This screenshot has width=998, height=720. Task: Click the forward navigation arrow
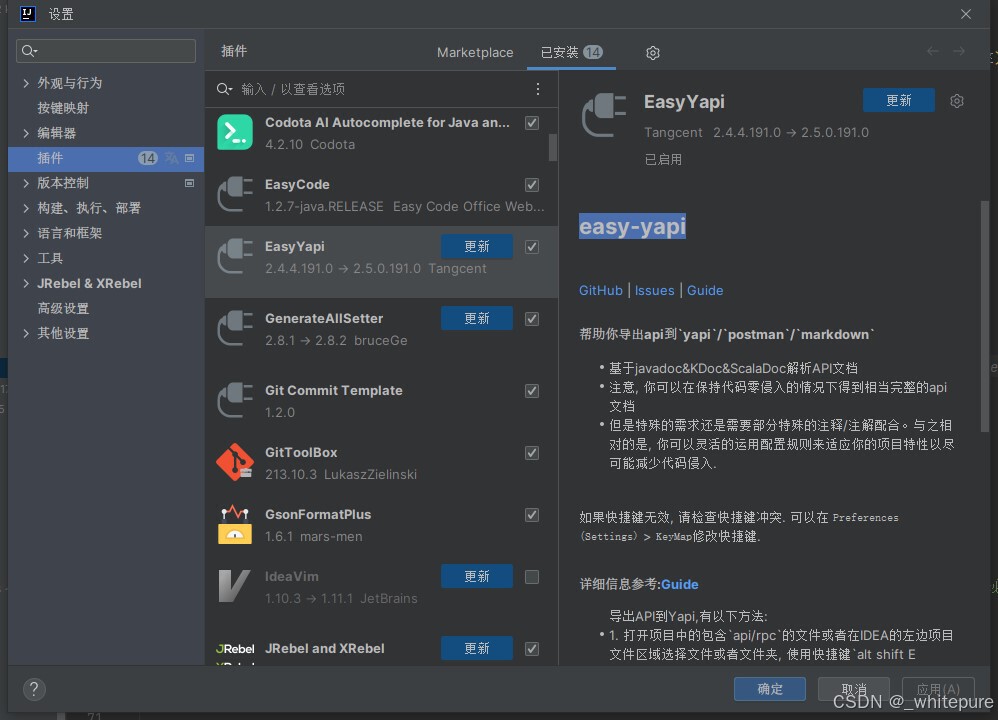959,51
